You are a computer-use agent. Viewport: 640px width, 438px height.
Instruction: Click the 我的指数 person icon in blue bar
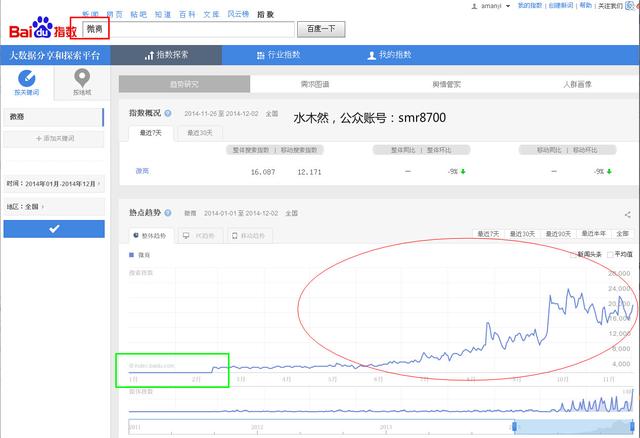(371, 56)
